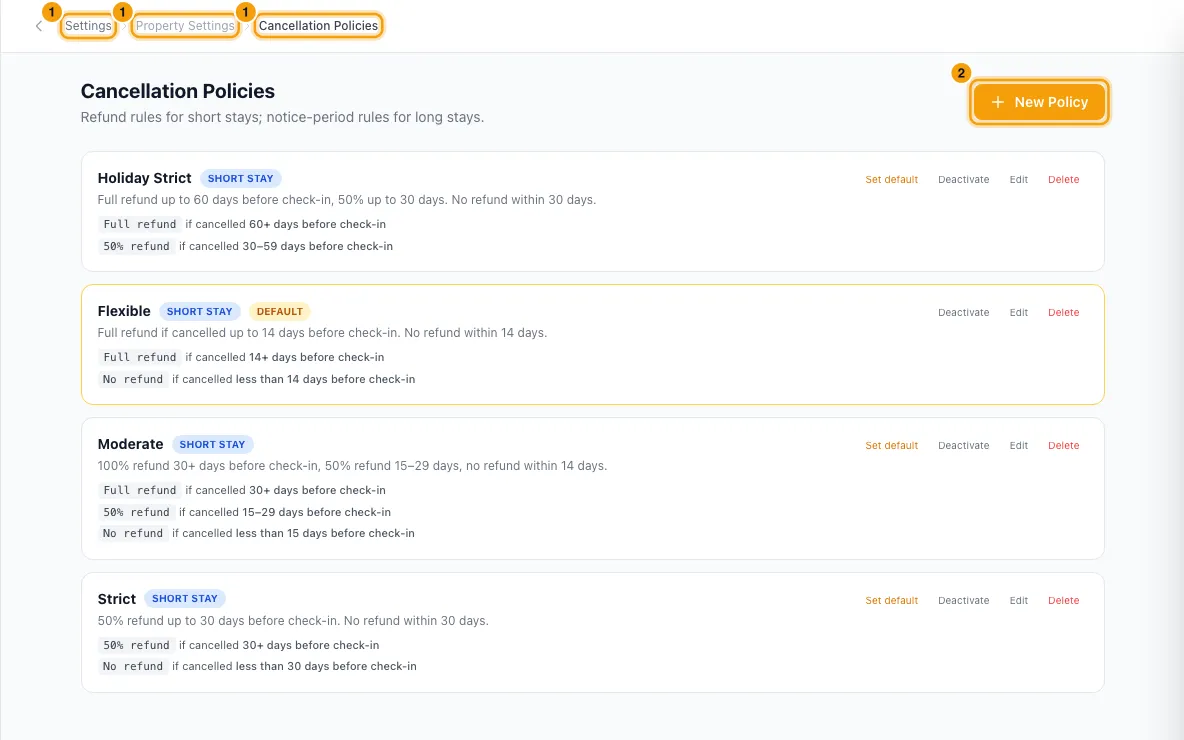Click the SHORT STAY badge on Flexible

coord(199,311)
